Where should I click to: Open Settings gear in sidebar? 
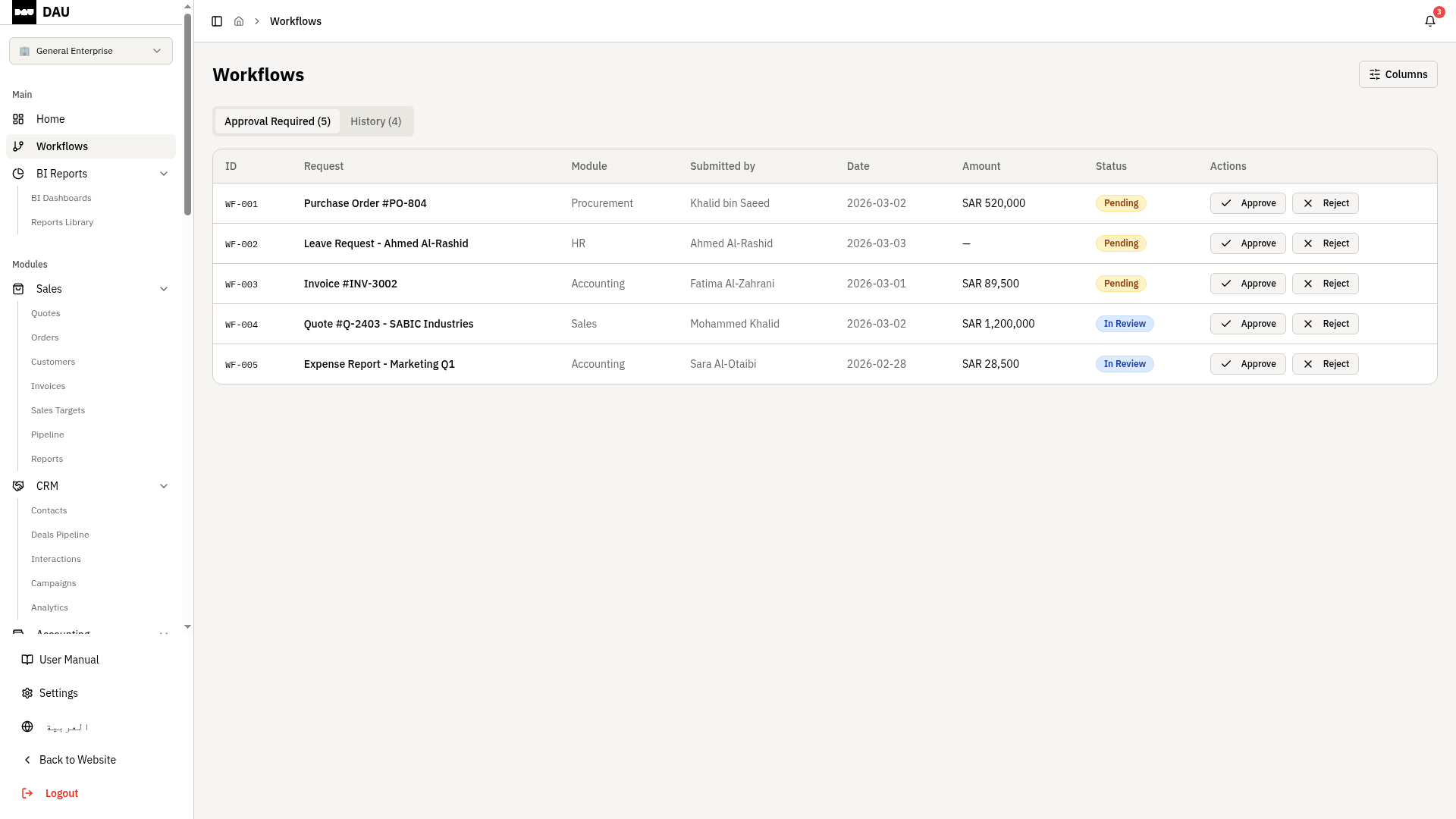click(27, 693)
